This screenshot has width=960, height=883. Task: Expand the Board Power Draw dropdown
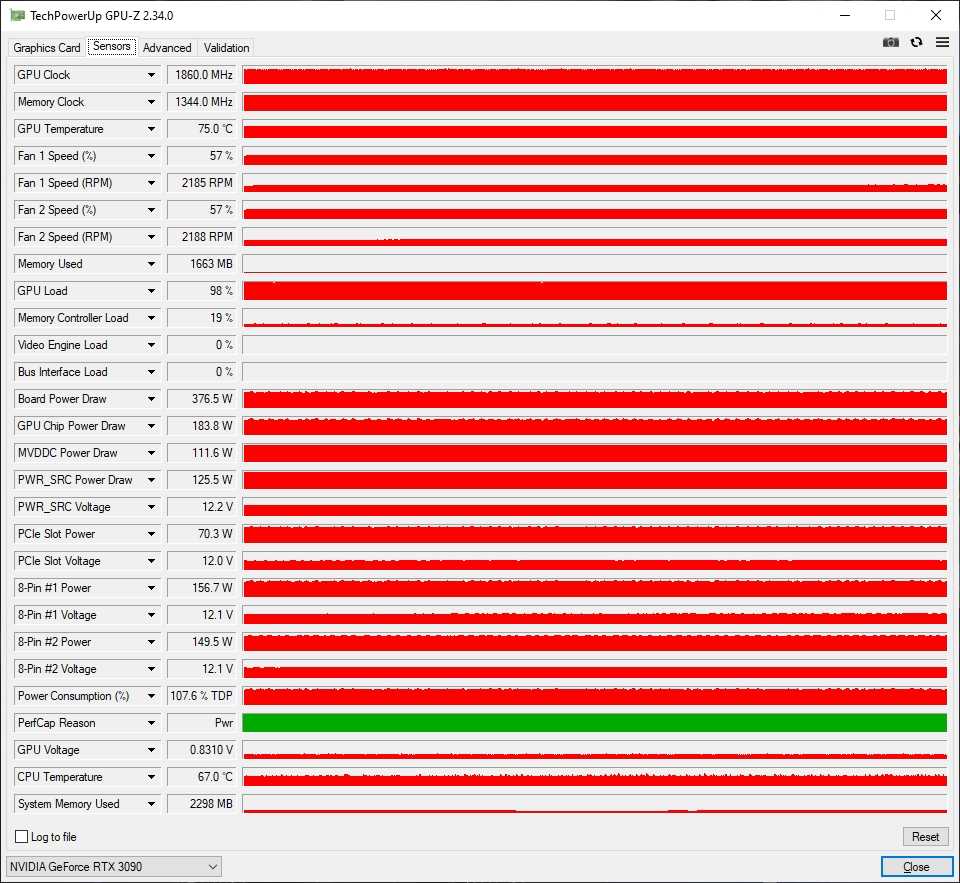click(152, 399)
